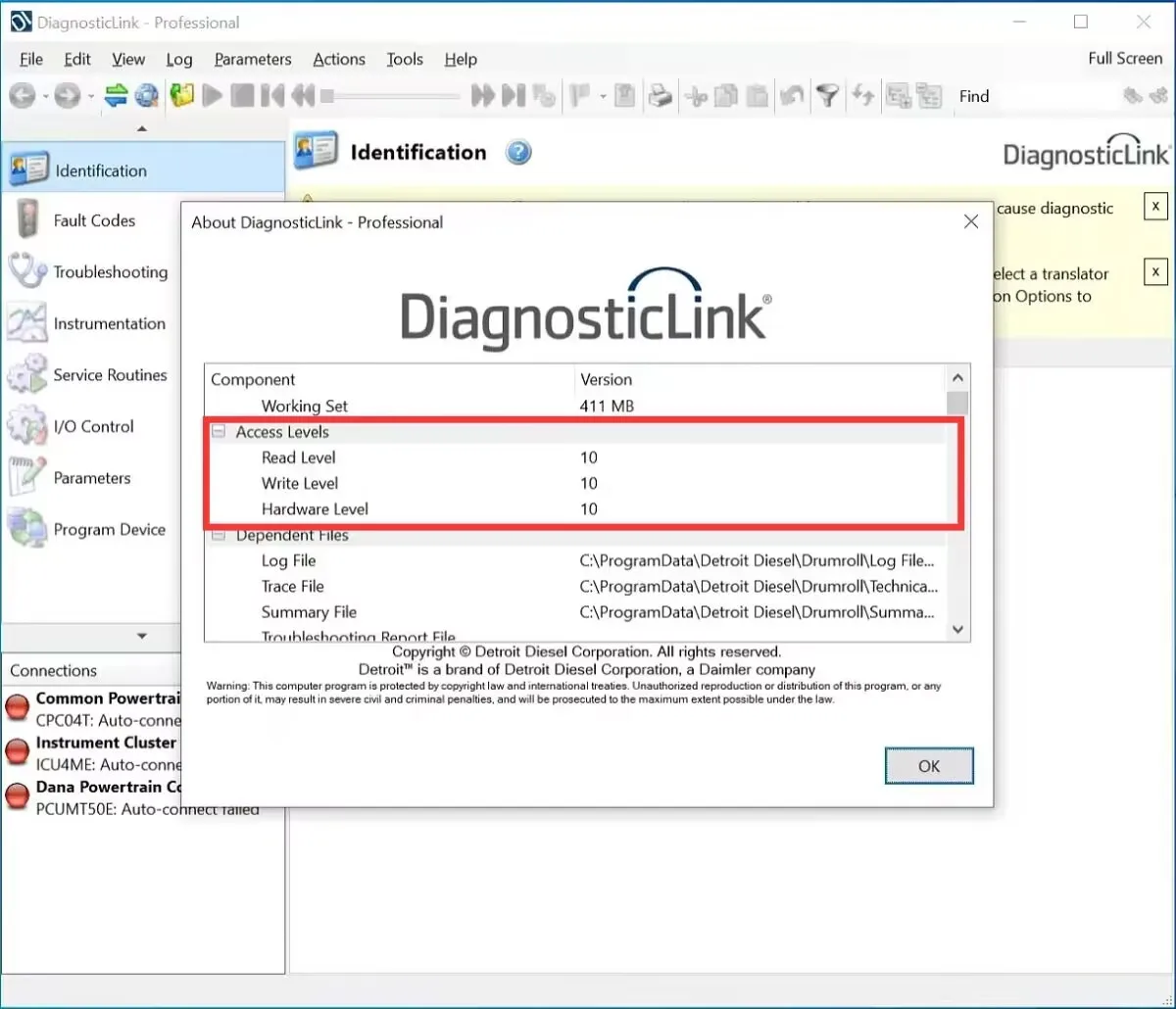The width and height of the screenshot is (1176, 1009).
Task: Click the Play log button in the toolbar
Action: [x=213, y=95]
